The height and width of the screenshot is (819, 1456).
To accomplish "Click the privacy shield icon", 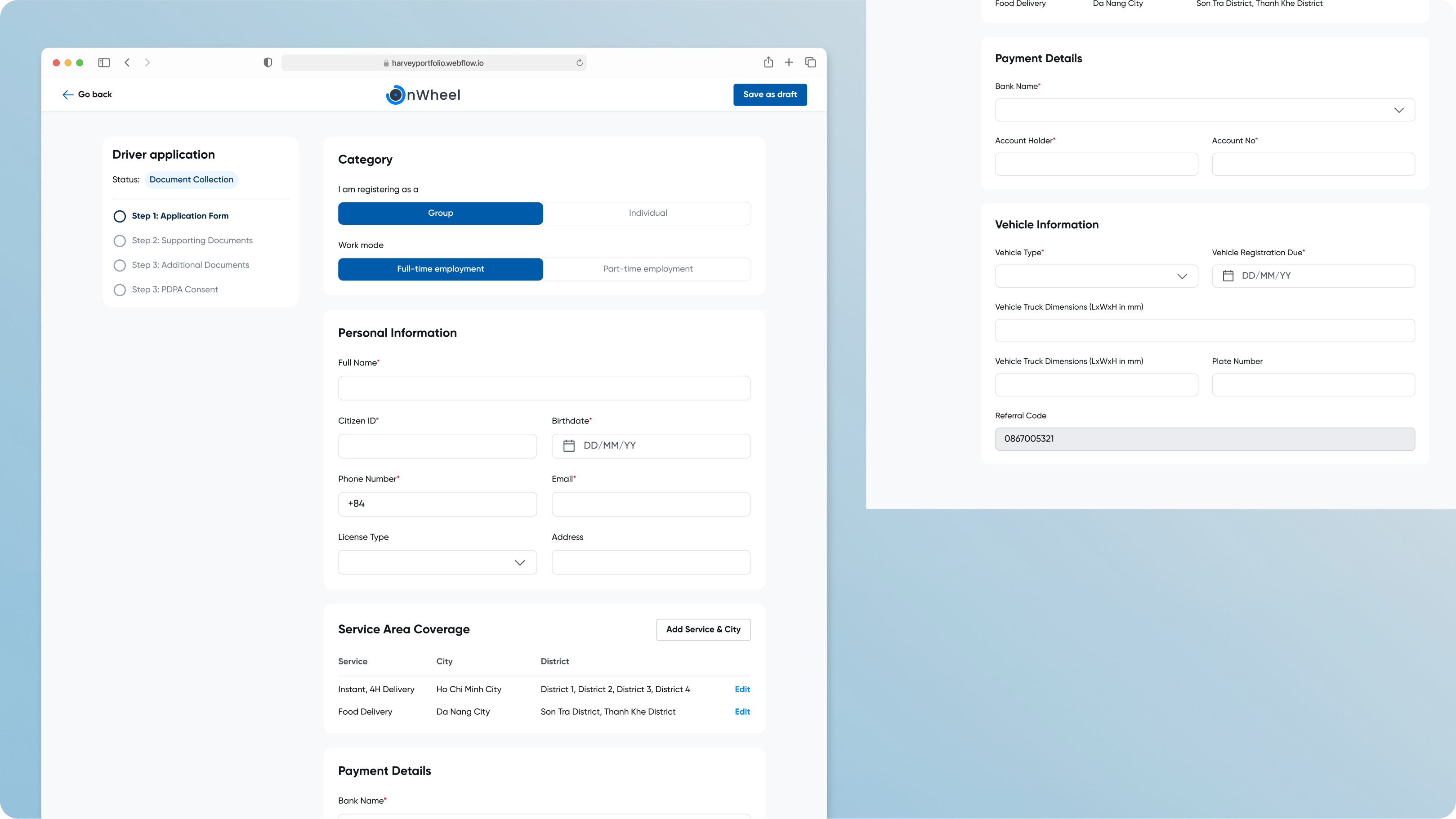I will [268, 63].
